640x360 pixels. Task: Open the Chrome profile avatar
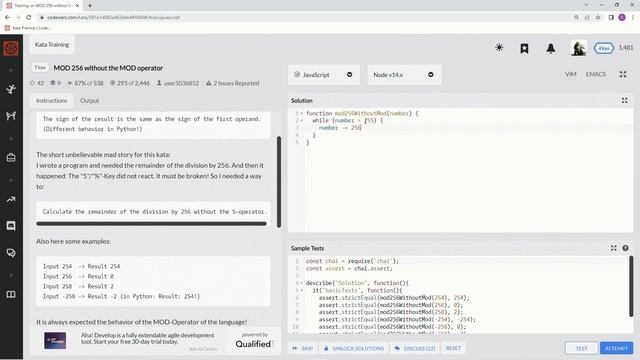[622, 18]
